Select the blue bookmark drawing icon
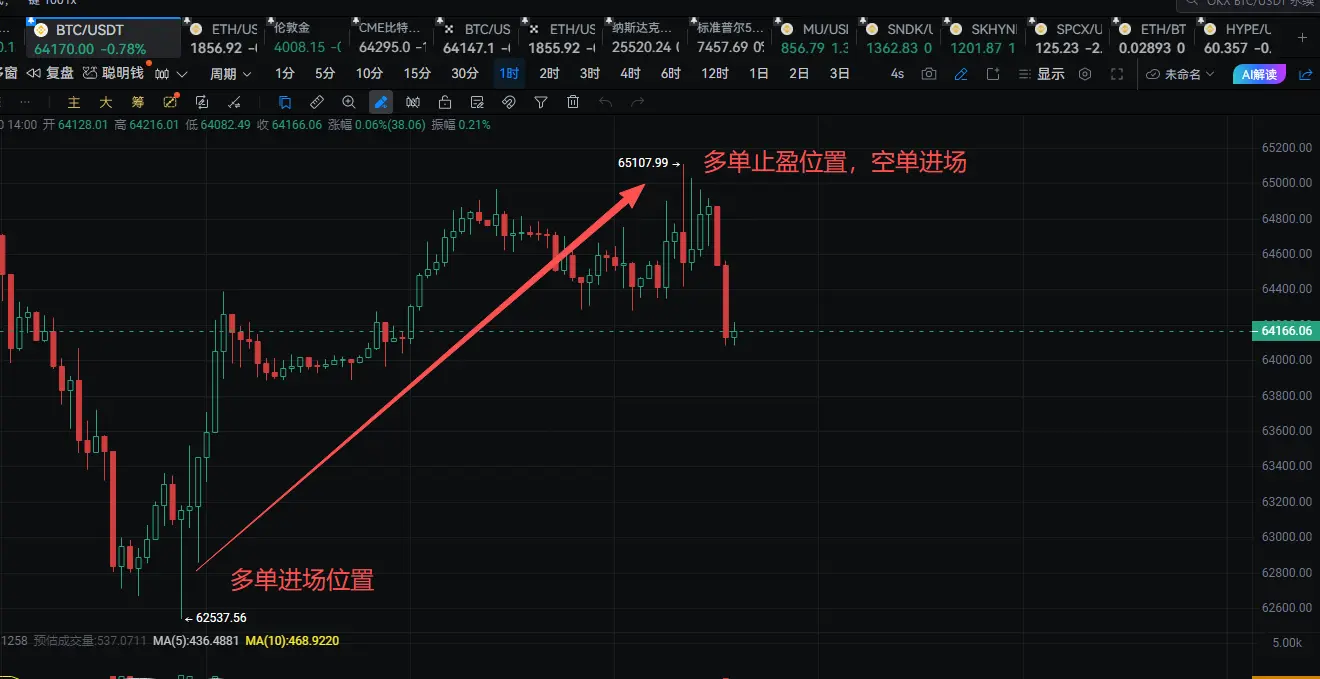This screenshot has width=1320, height=679. point(285,102)
